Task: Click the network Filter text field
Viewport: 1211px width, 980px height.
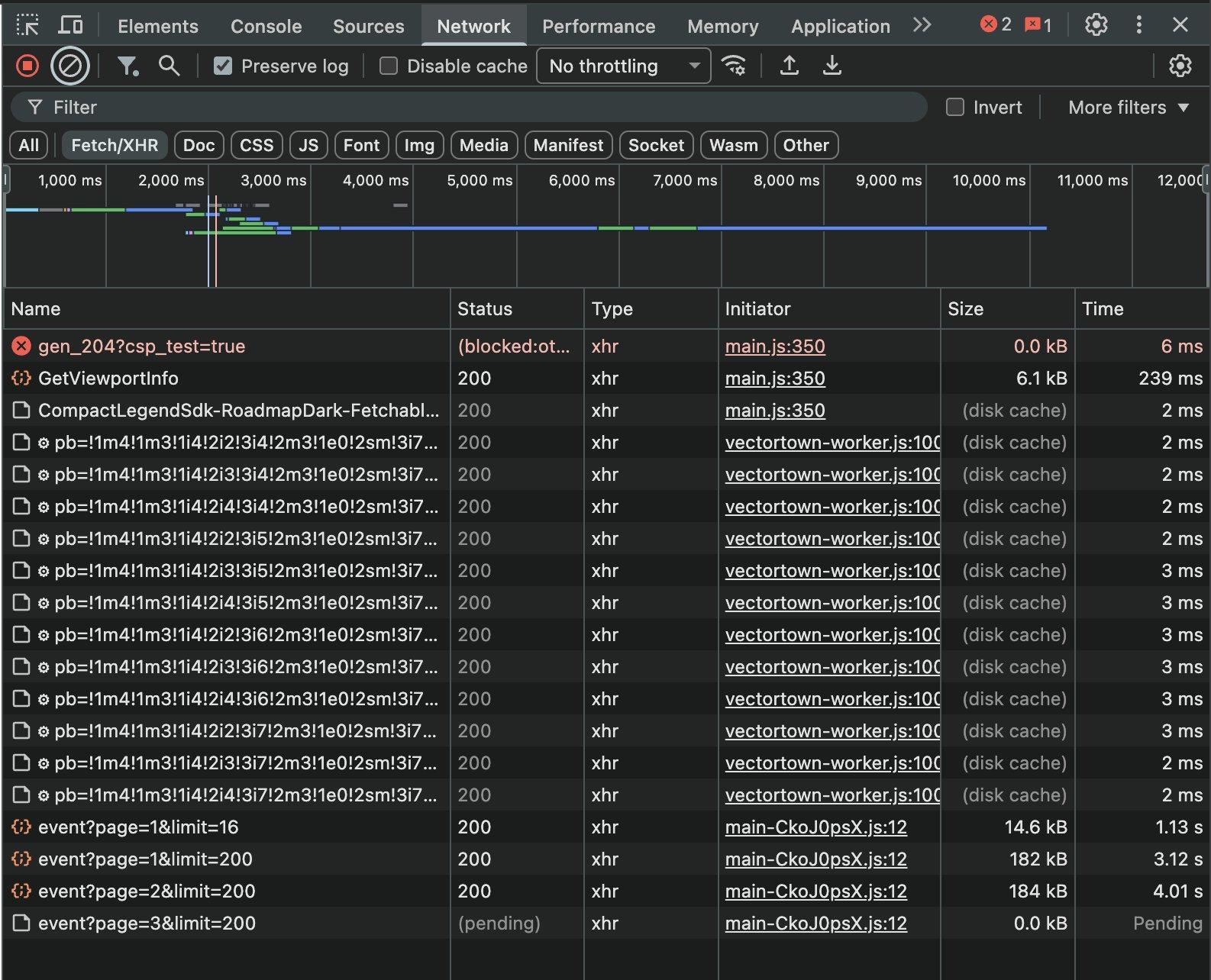Action: coord(469,108)
